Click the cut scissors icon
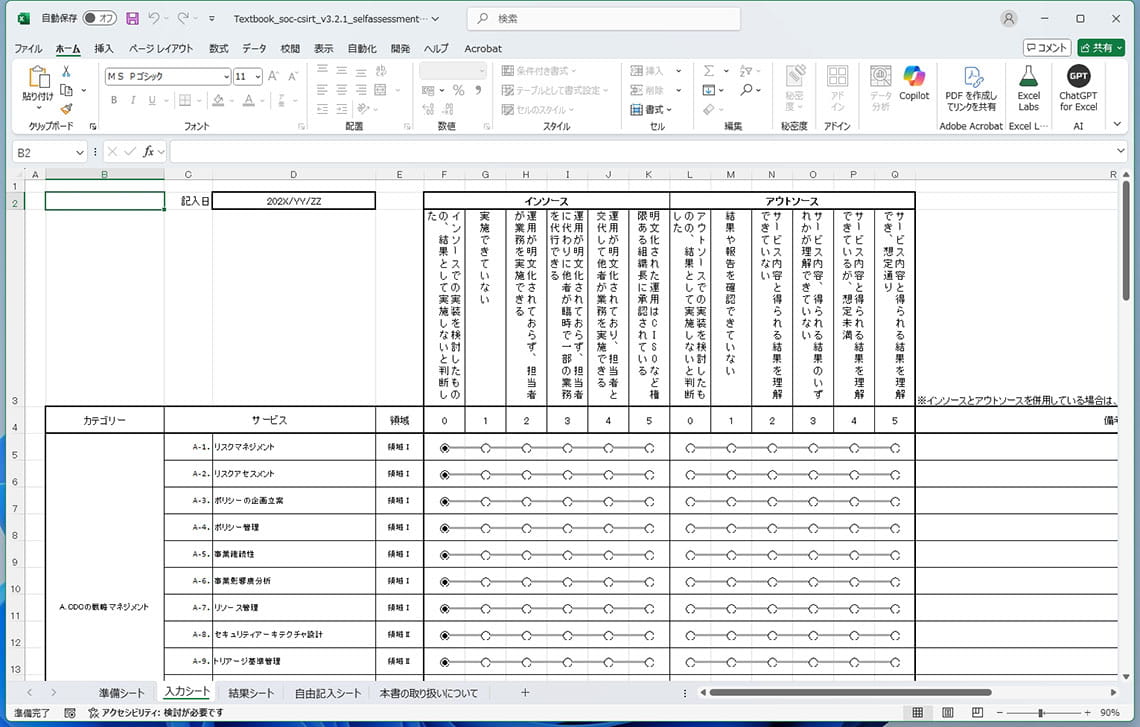Viewport: 1140px width, 727px height. point(66,71)
